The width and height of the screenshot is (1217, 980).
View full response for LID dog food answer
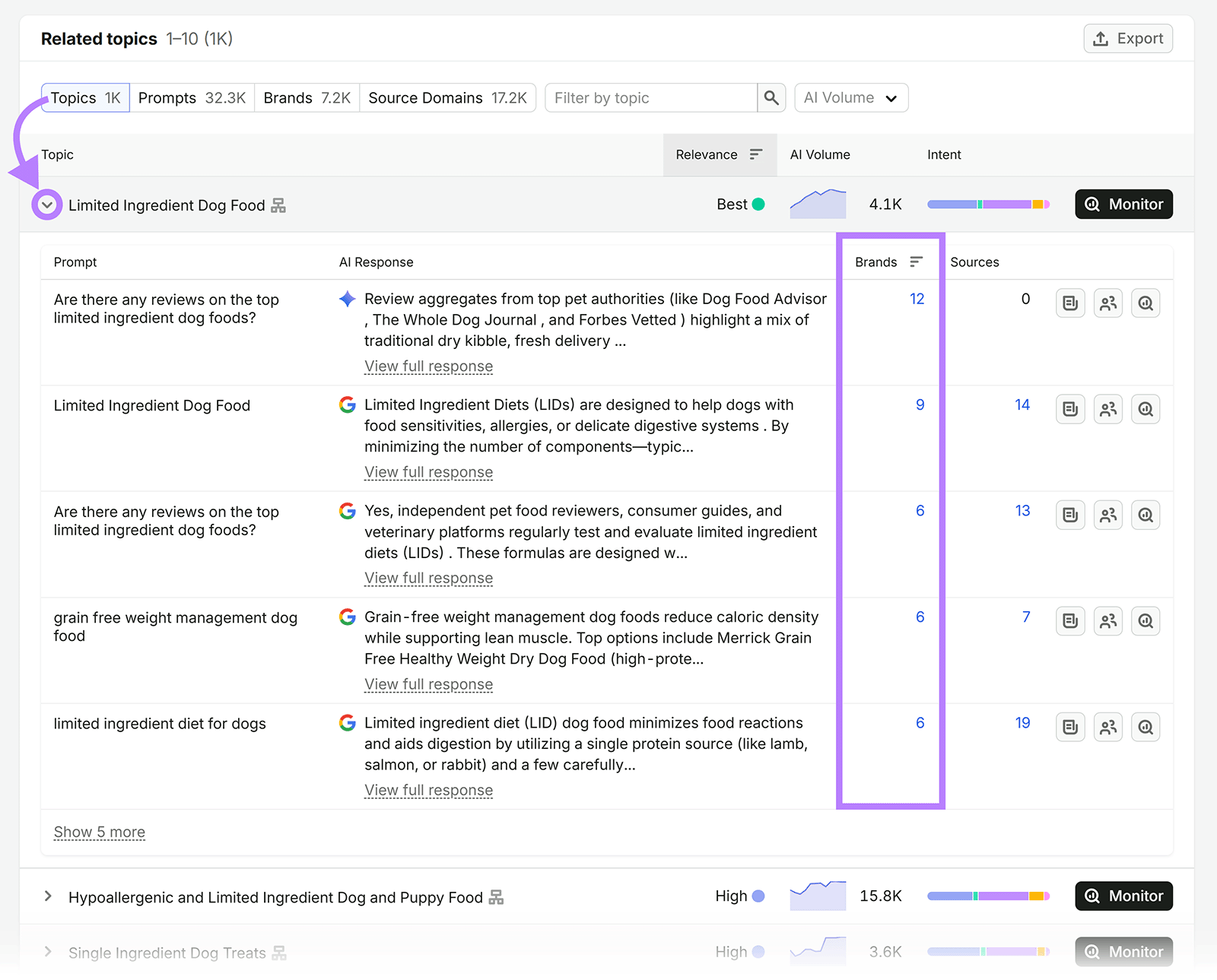428,790
